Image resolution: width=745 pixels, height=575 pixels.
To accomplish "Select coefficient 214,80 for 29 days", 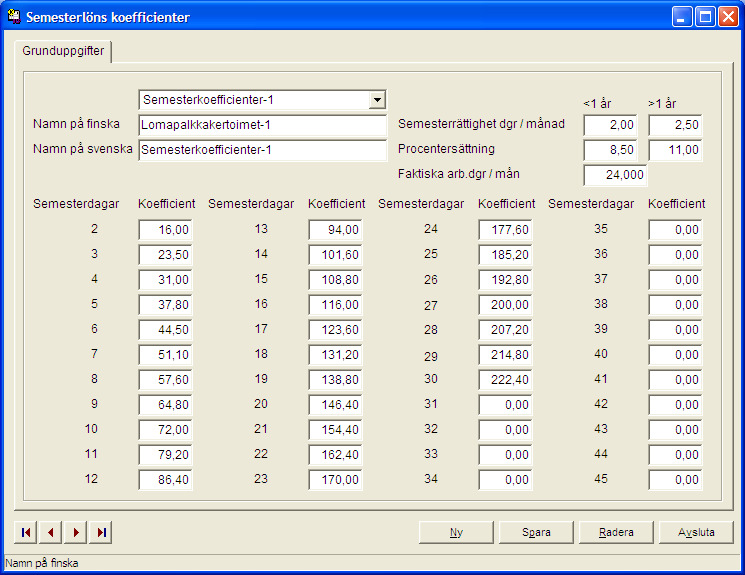I will click(506, 355).
